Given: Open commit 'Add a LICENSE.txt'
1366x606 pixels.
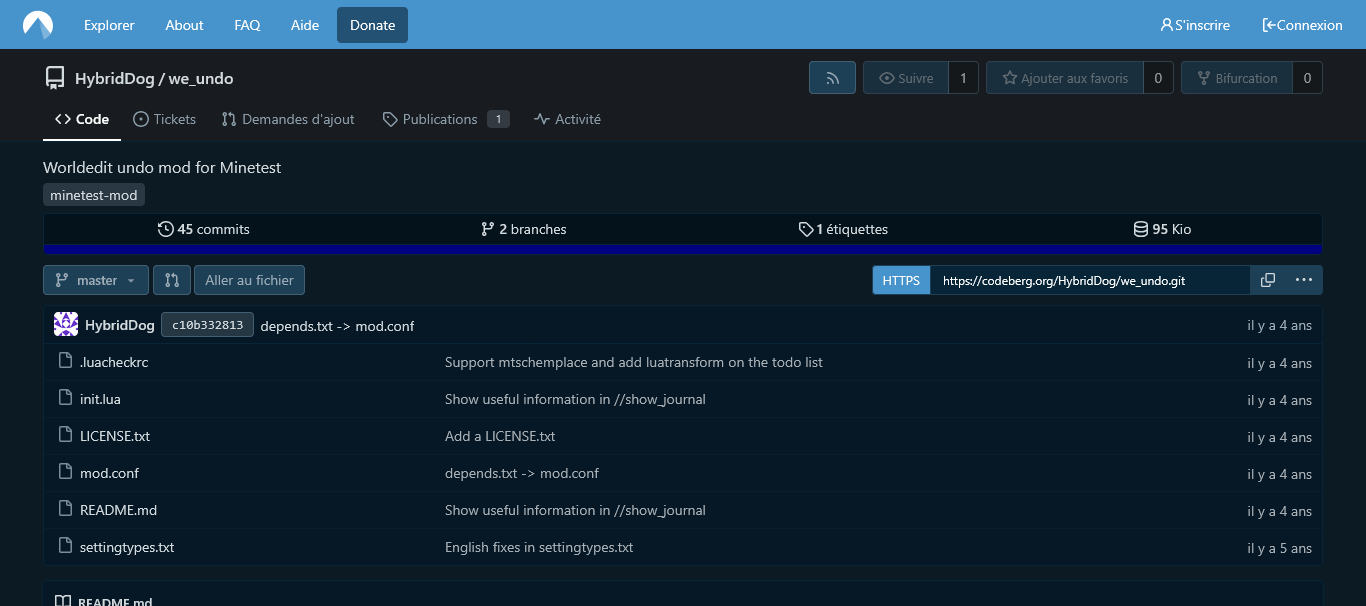Looking at the screenshot, I should [x=500, y=436].
